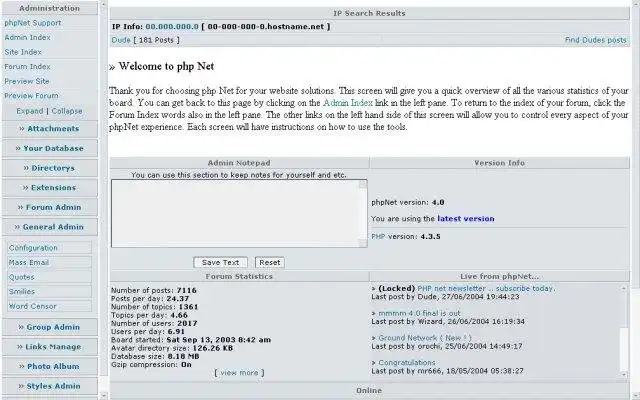Click the sidebar frame scroll up arrow

click(103, 4)
